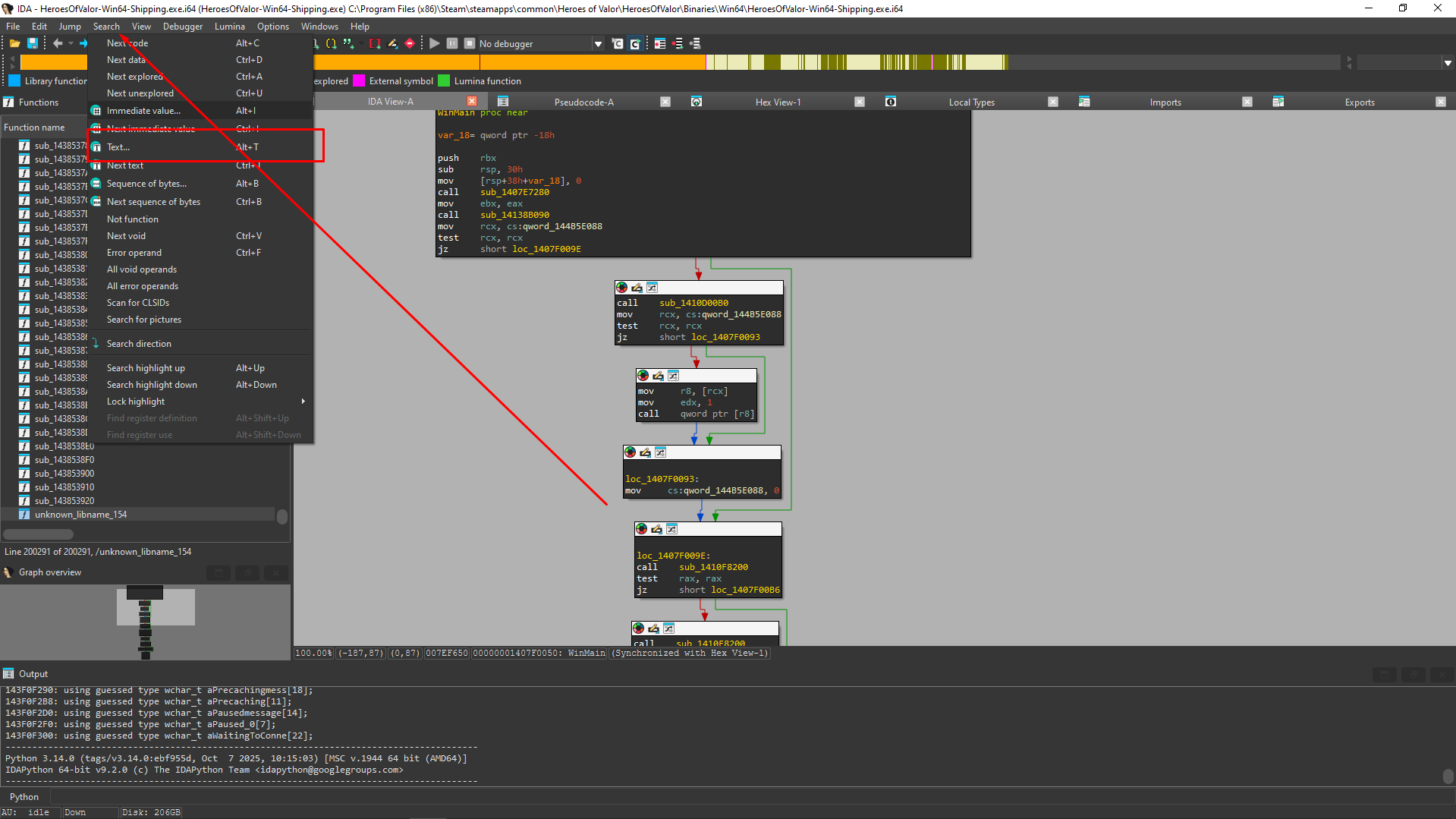Image resolution: width=1456 pixels, height=819 pixels.
Task: Open jump back history dropdown arrow
Action: coord(71,43)
